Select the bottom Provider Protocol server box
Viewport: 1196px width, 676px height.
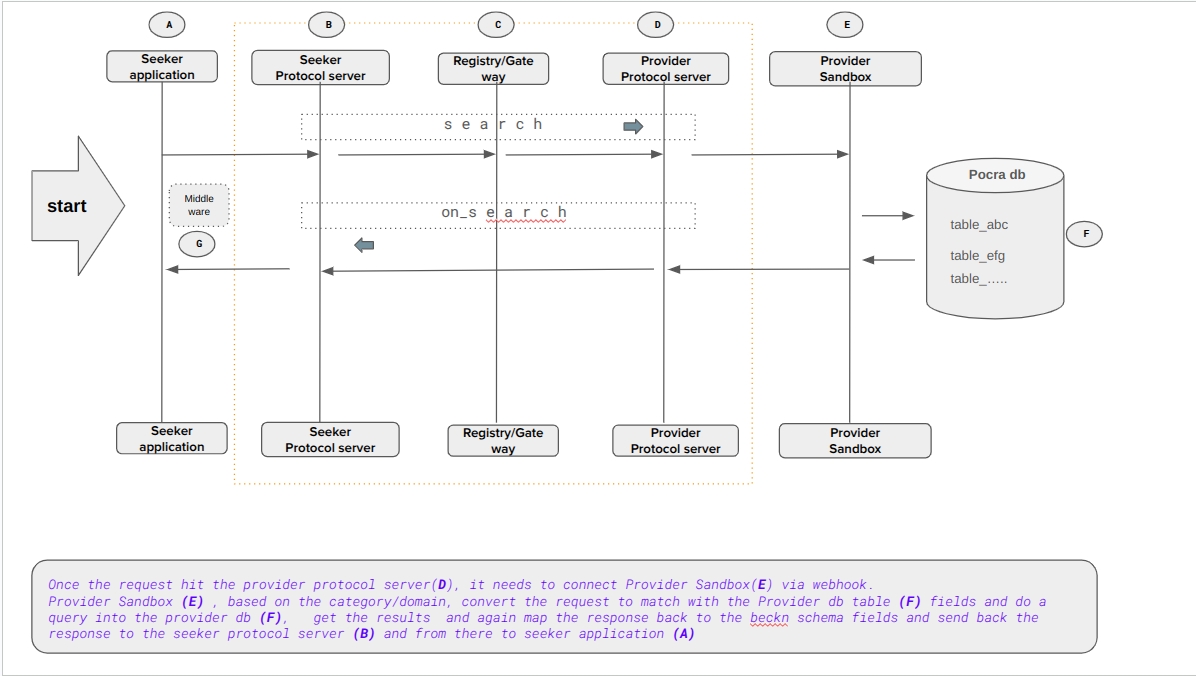tap(675, 441)
